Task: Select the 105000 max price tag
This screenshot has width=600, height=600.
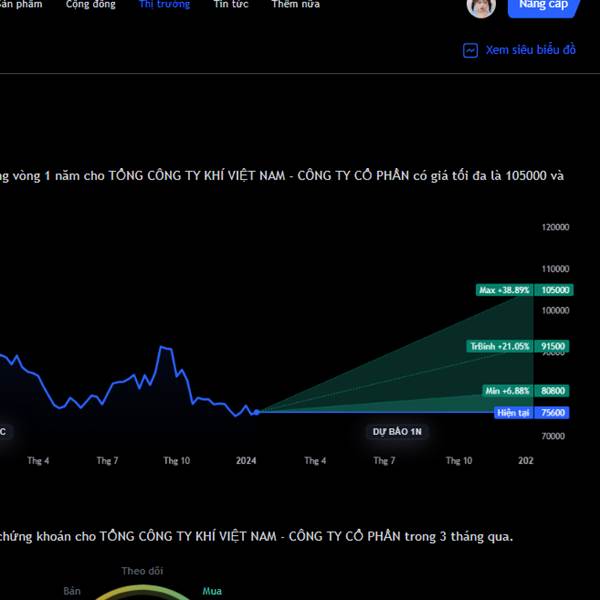Action: coord(554,290)
